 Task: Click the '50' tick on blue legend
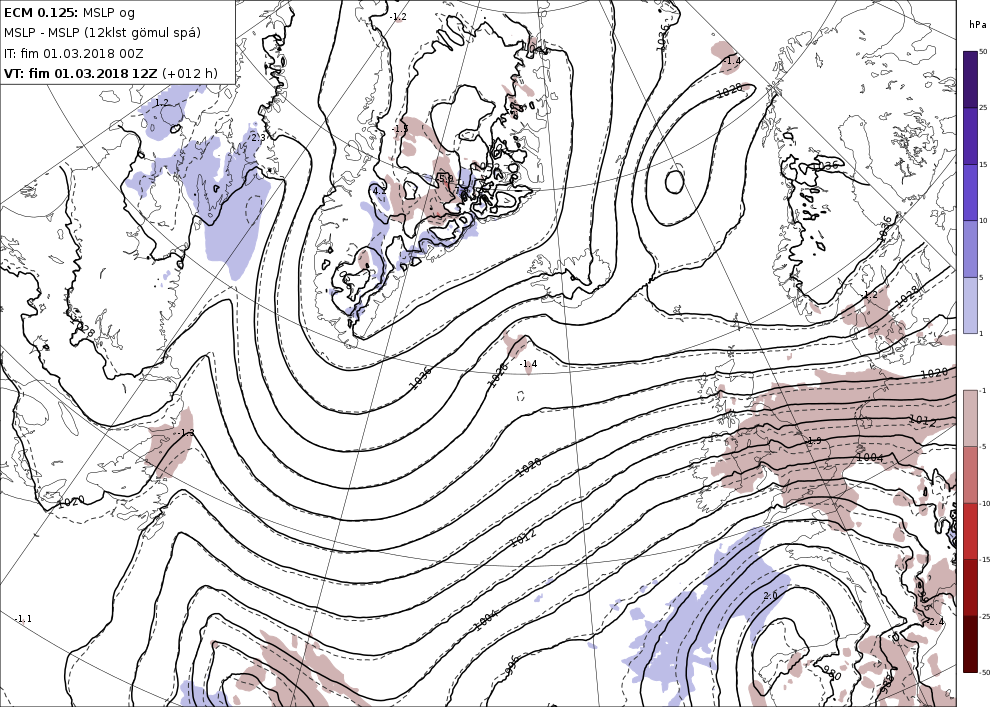(x=983, y=52)
